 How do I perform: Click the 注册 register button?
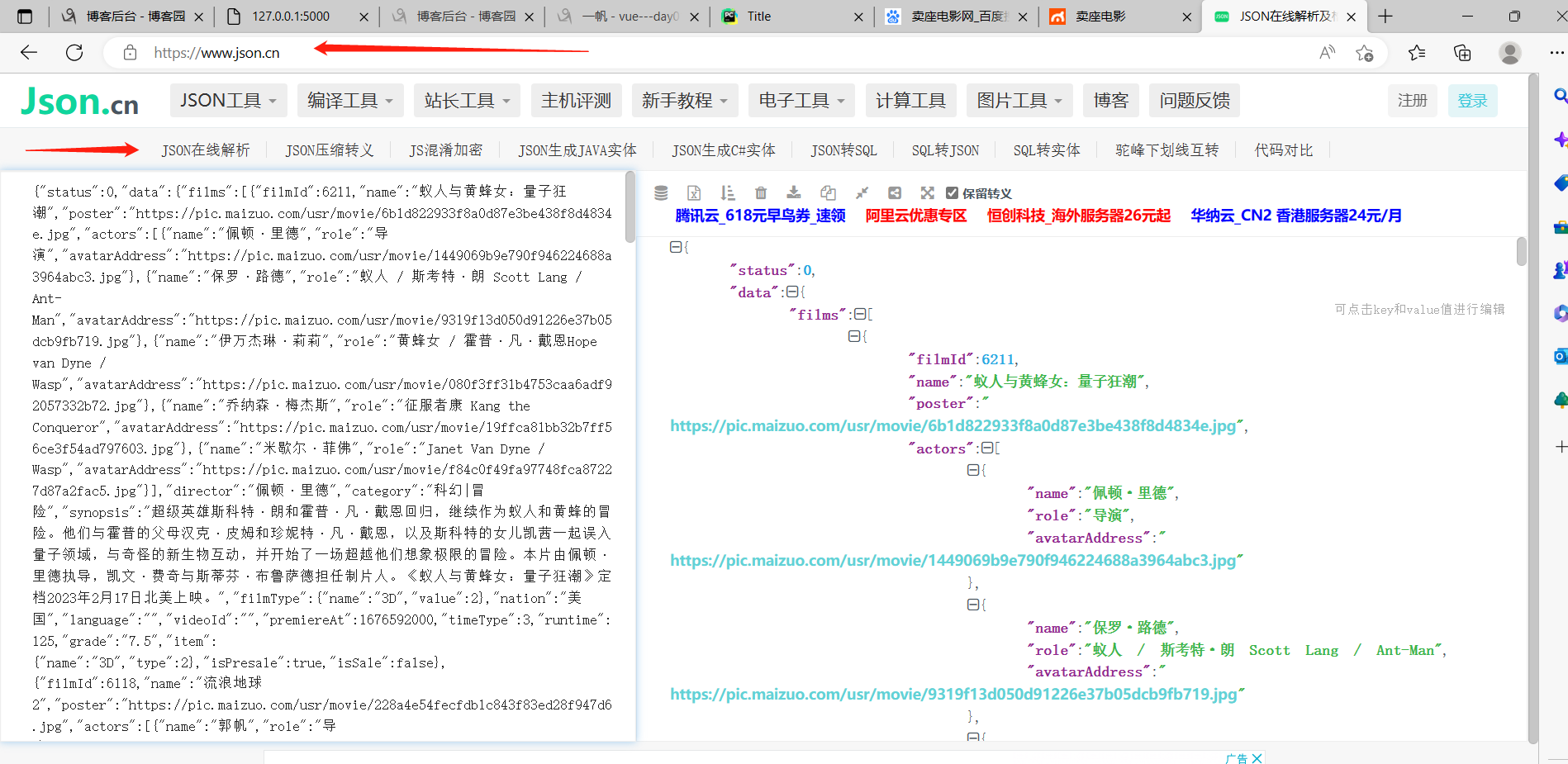pos(1413,101)
